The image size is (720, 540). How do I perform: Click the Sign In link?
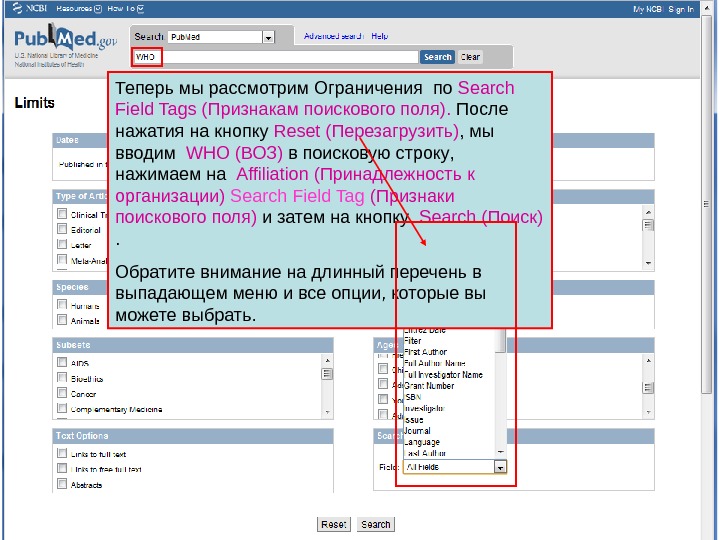pyautogui.click(x=681, y=9)
